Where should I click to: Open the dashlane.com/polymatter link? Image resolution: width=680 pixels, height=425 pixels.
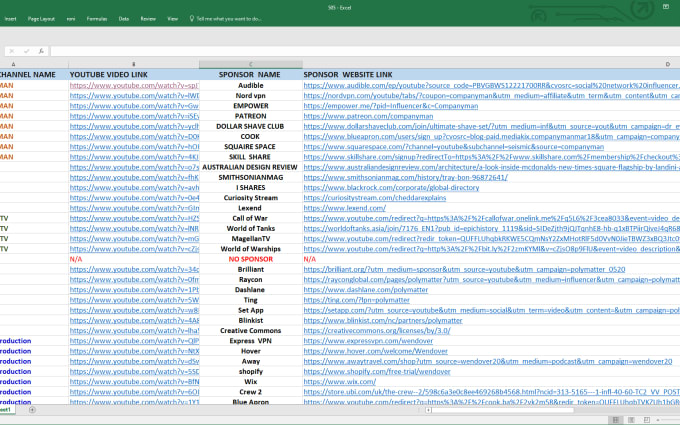pyautogui.click(x=366, y=290)
